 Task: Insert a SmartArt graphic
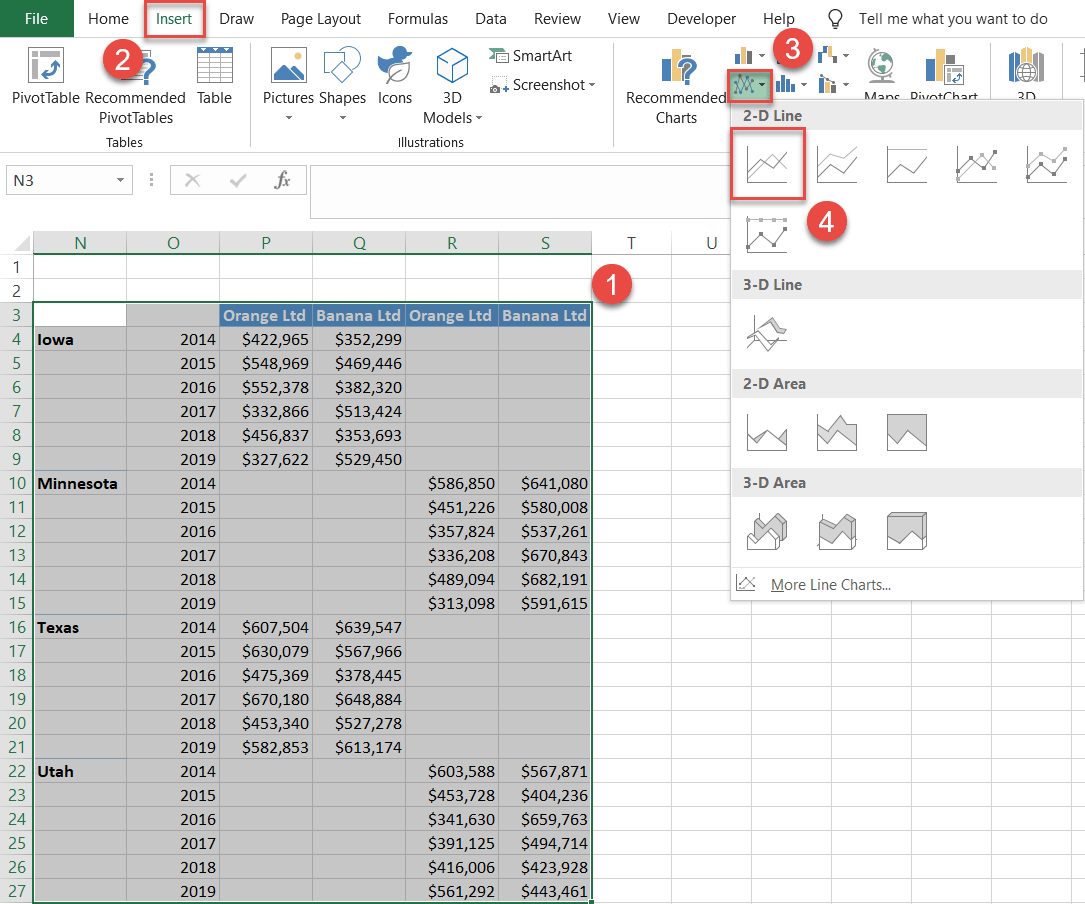(x=531, y=55)
